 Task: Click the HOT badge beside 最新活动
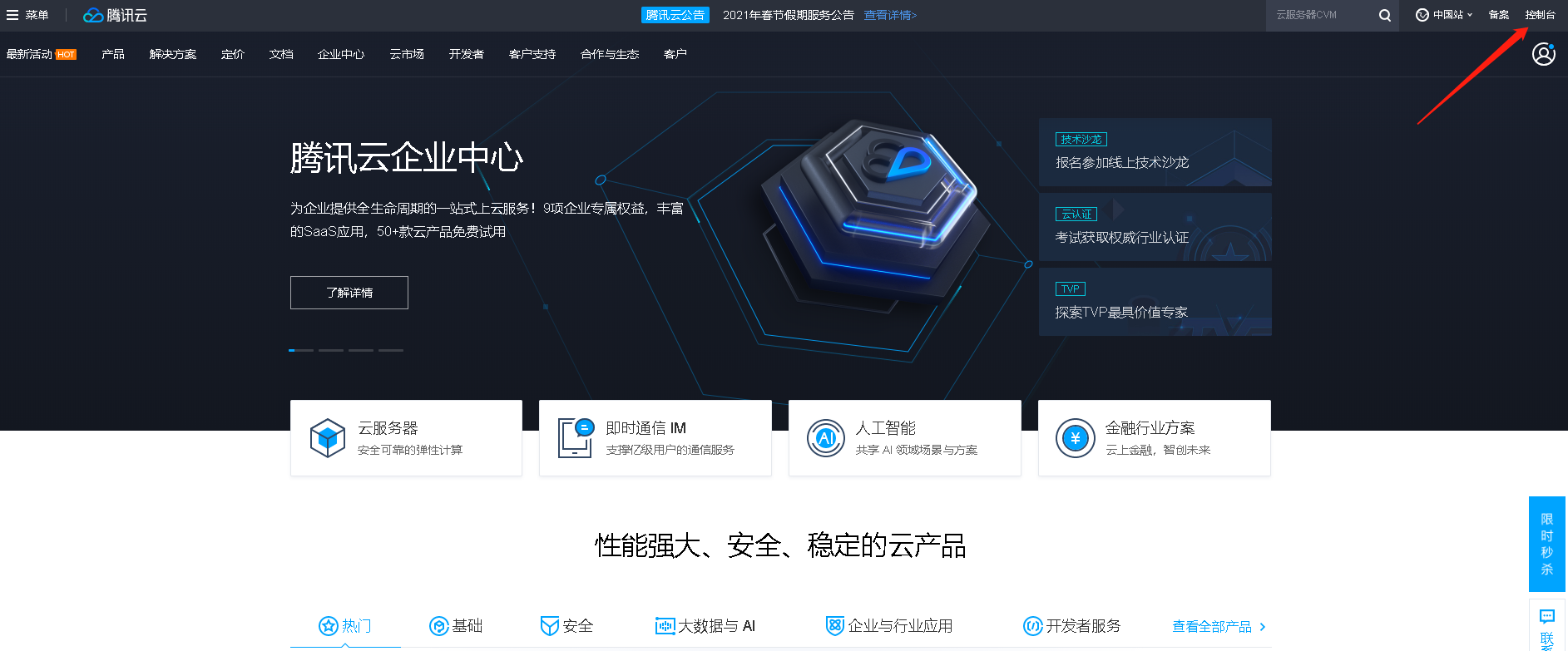click(x=66, y=55)
